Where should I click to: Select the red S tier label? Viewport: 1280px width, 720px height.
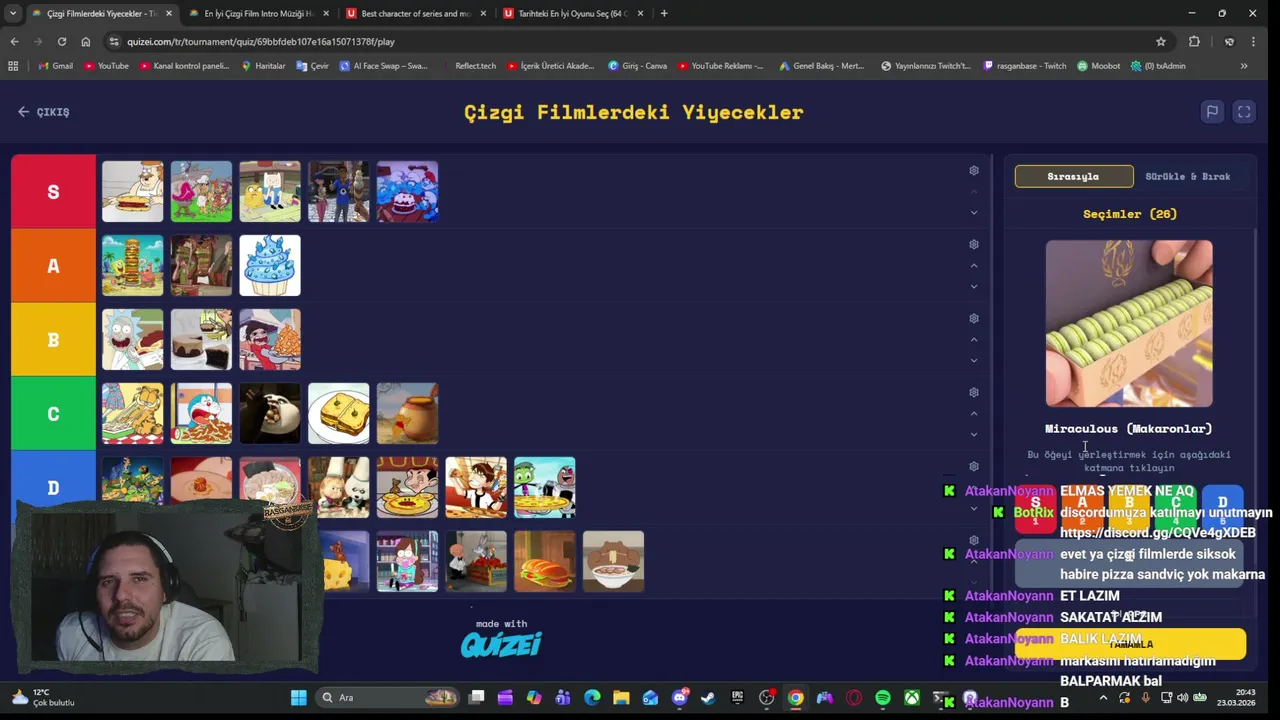(53, 192)
